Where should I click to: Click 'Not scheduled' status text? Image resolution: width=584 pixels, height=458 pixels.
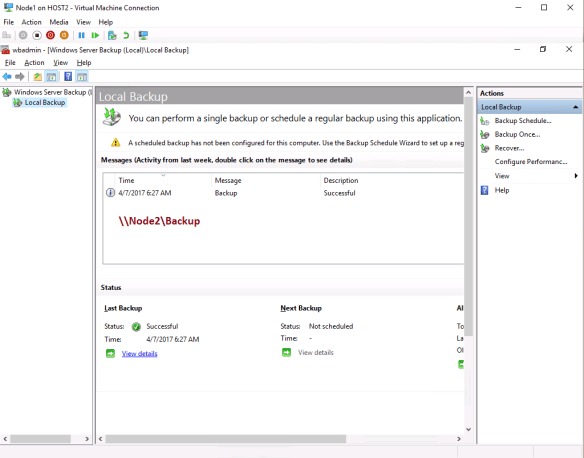pos(331,326)
